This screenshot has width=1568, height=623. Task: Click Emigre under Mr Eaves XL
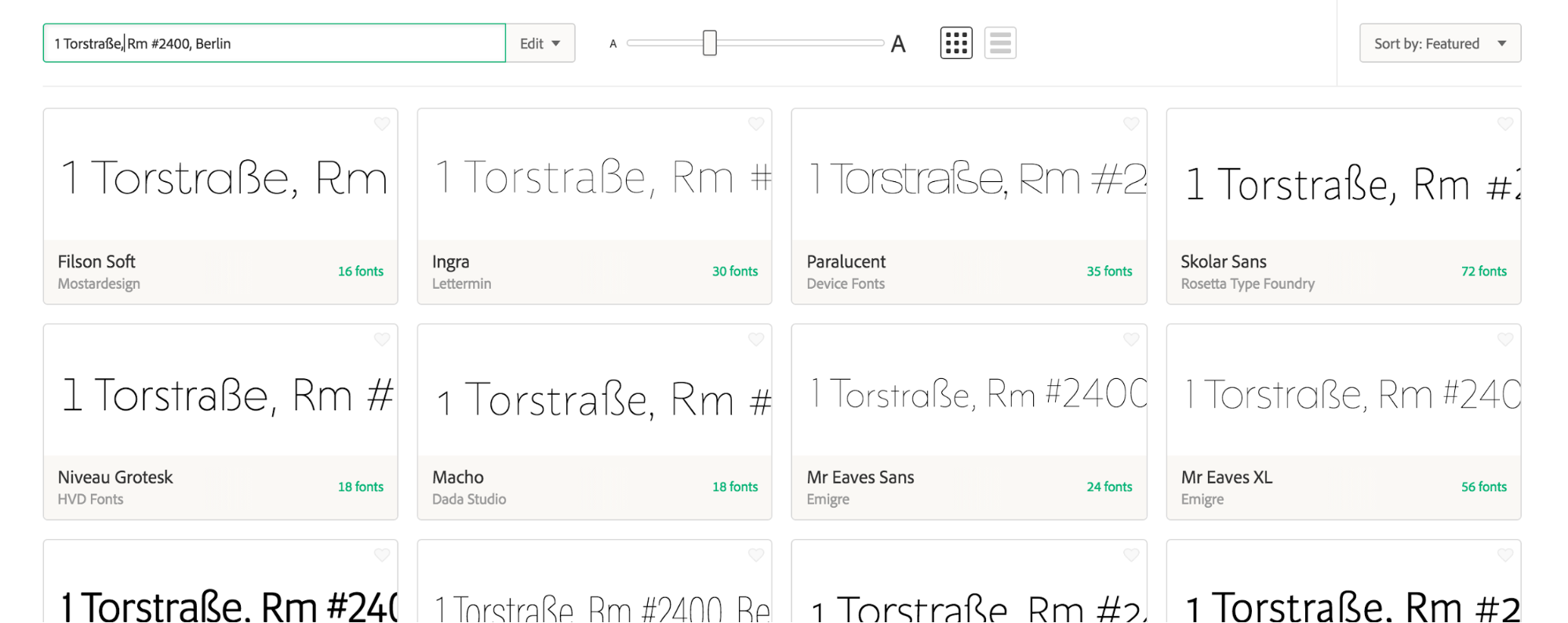(1202, 500)
